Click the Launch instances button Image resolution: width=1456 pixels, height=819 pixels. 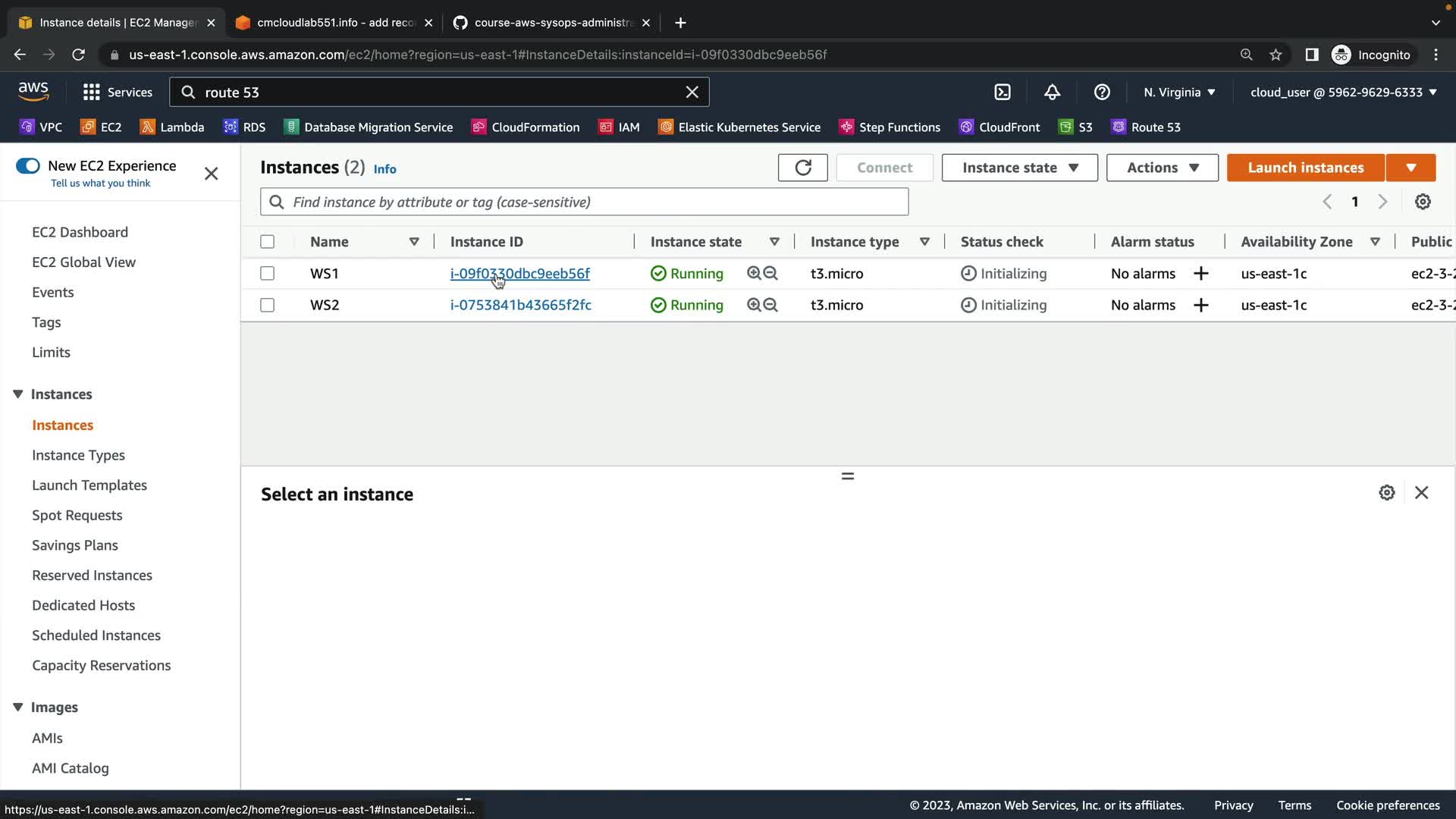tap(1305, 168)
